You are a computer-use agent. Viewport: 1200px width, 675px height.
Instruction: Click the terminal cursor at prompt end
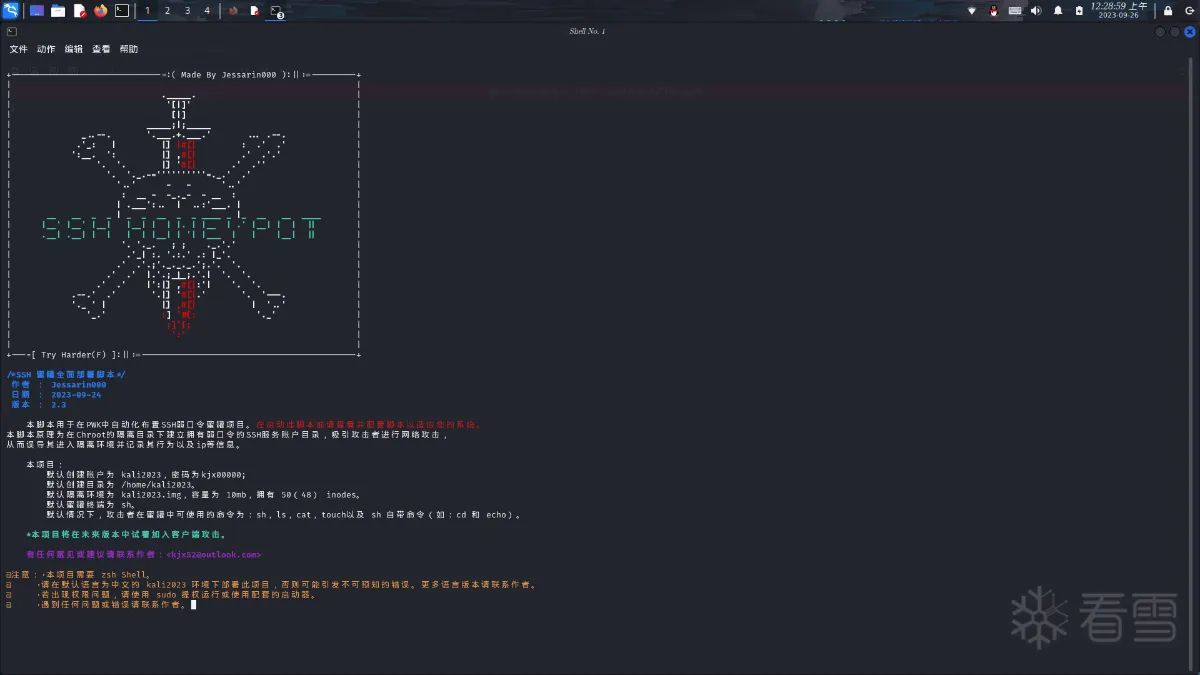(x=193, y=604)
